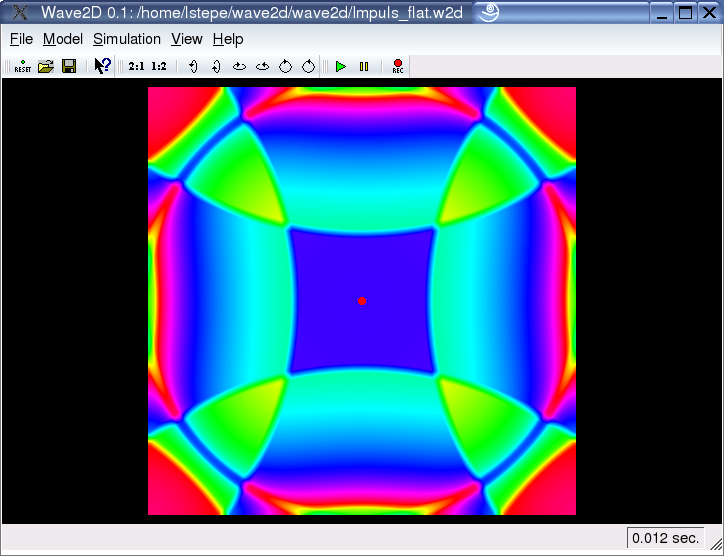Open the File menu
The image size is (724, 556).
pos(21,39)
